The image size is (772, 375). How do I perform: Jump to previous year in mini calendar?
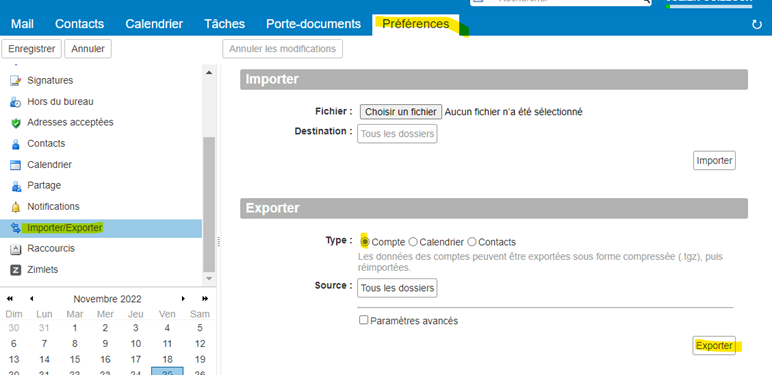tap(10, 299)
